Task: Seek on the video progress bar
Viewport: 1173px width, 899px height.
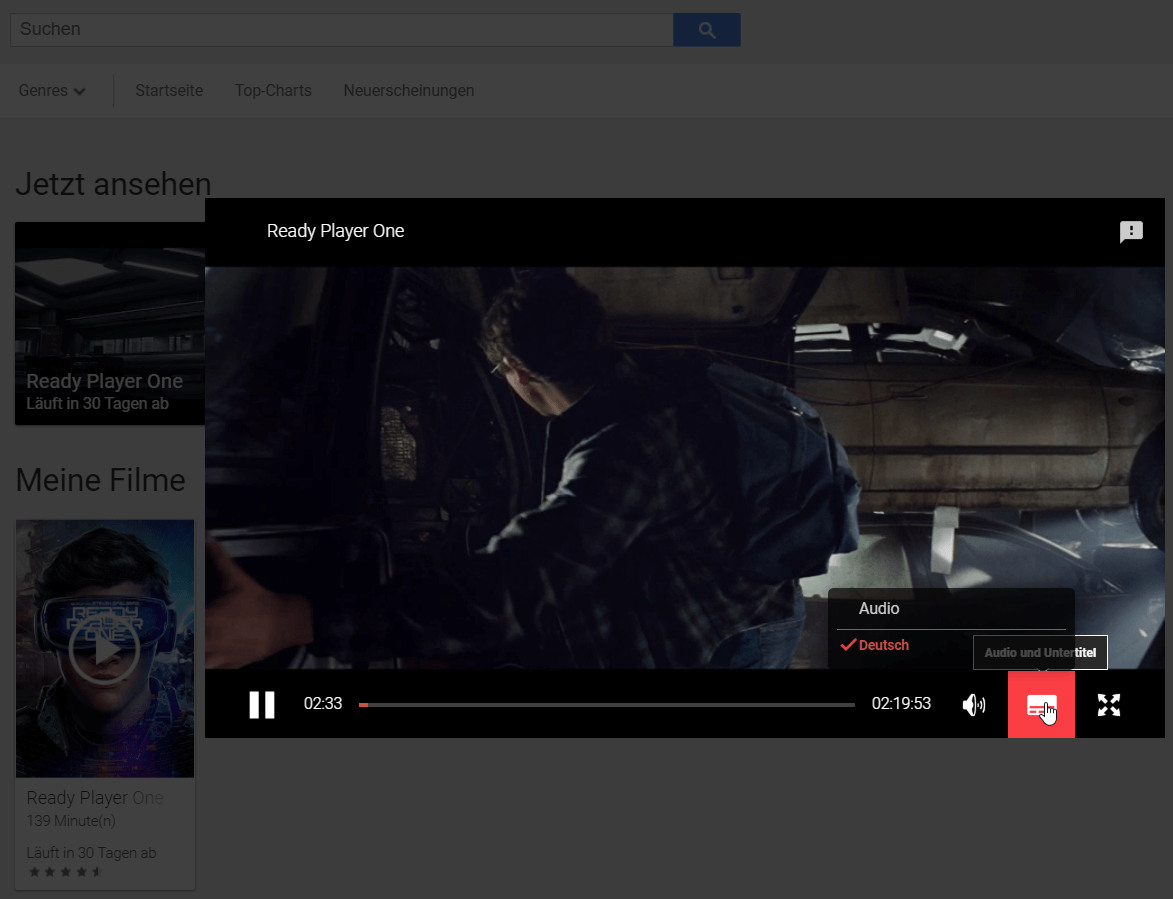Action: pyautogui.click(x=607, y=705)
